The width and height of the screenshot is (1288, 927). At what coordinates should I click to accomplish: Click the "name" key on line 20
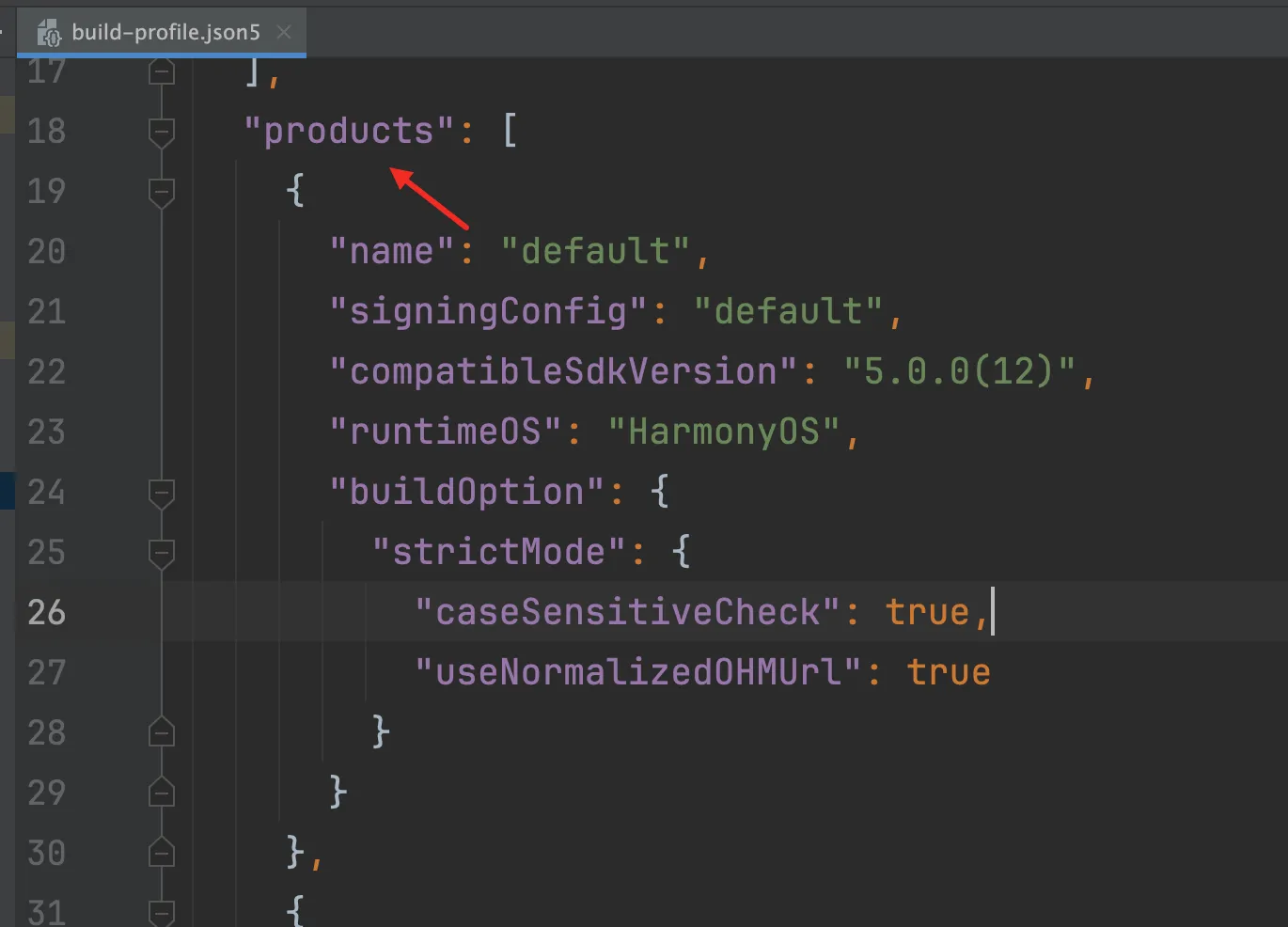[x=392, y=252]
